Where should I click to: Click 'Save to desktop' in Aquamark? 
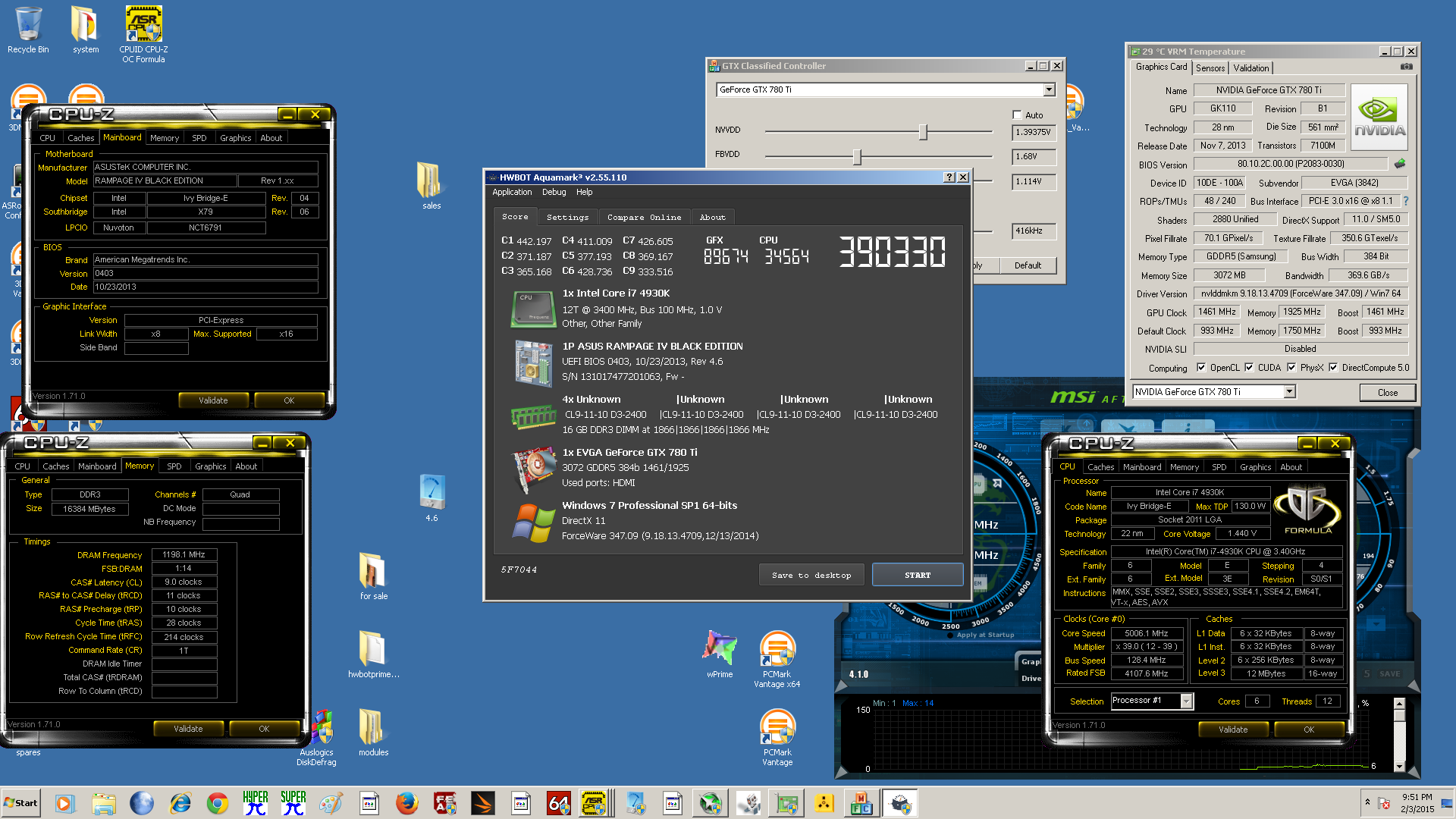(x=811, y=575)
